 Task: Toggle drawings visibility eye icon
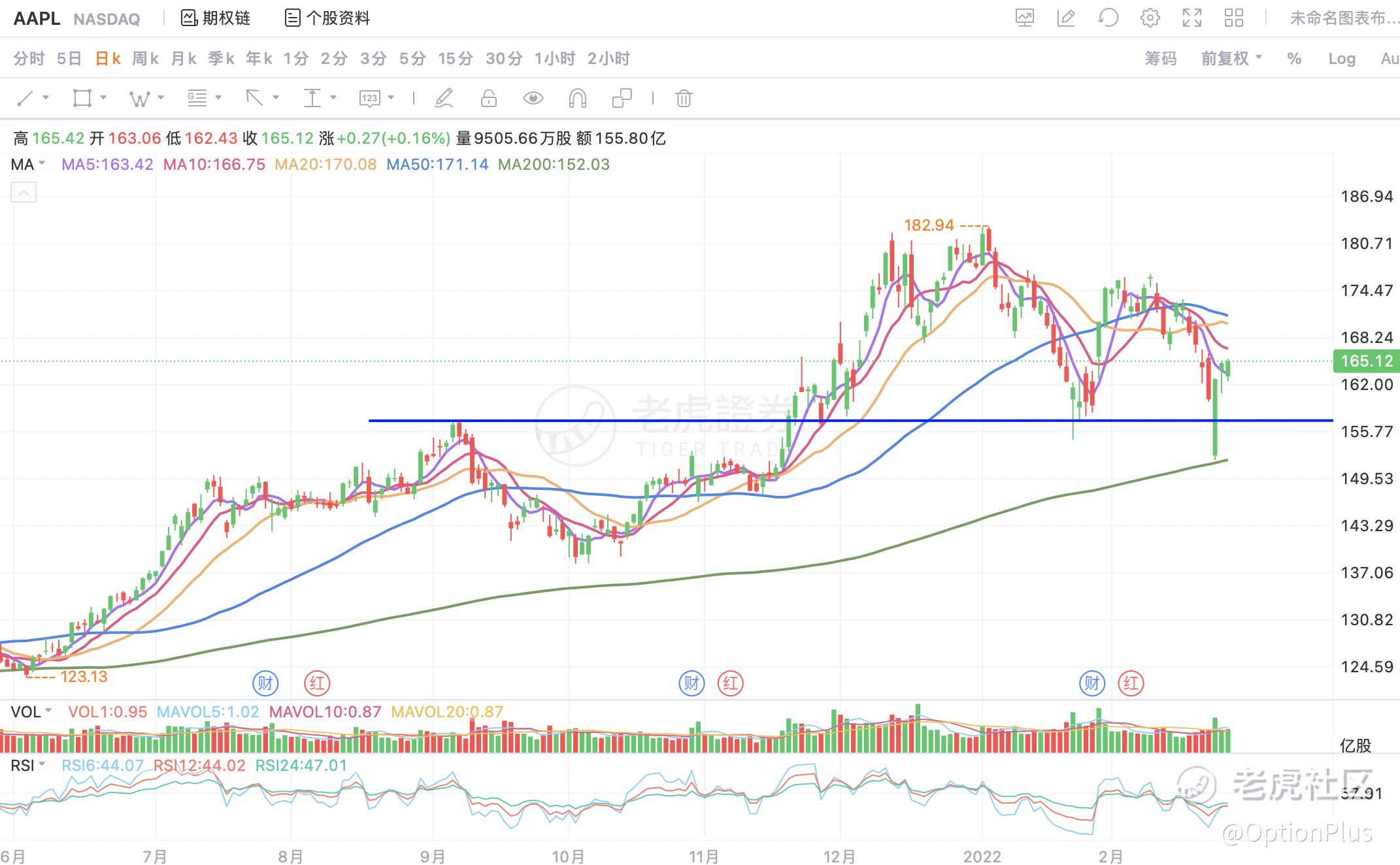[x=533, y=99]
